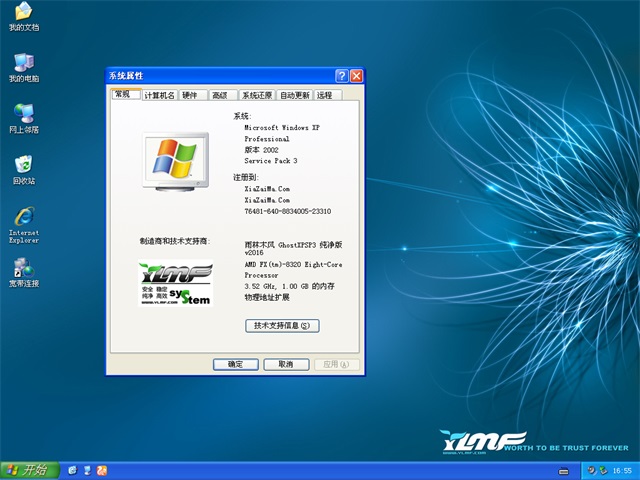Go to the 高级 tab
The width and height of the screenshot is (640, 480).
(x=220, y=95)
